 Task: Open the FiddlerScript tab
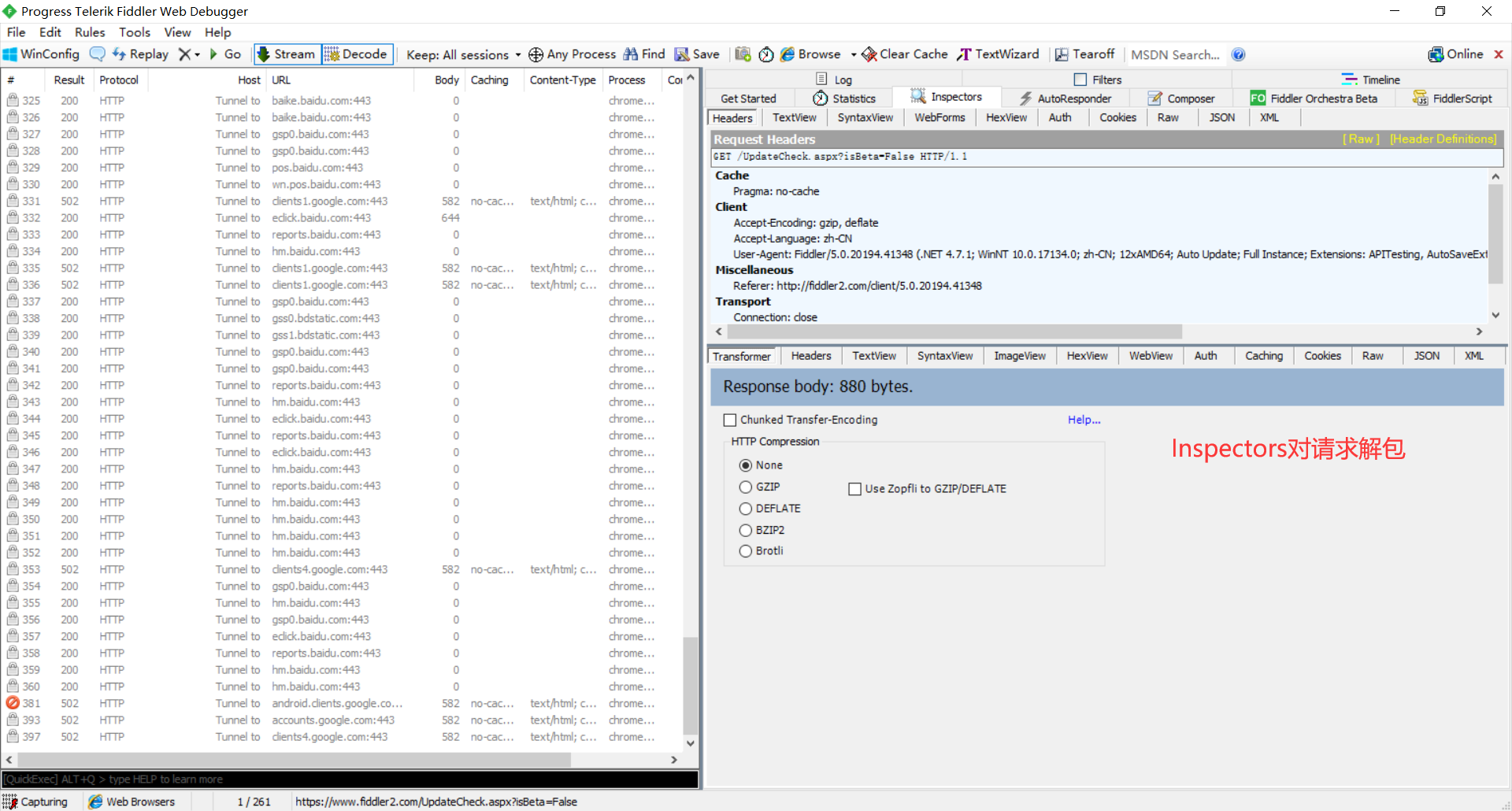click(1453, 98)
